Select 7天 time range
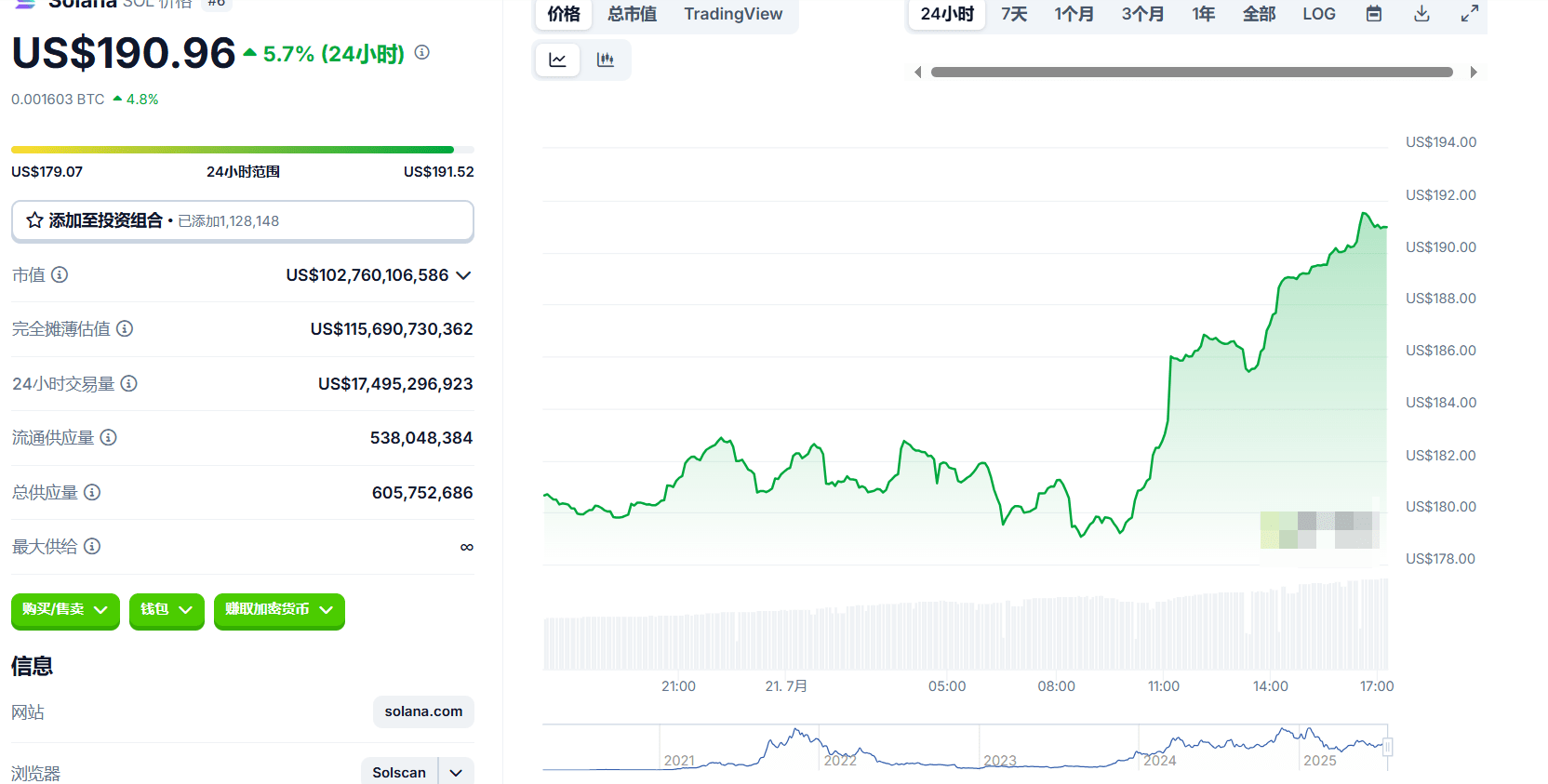 [1014, 14]
